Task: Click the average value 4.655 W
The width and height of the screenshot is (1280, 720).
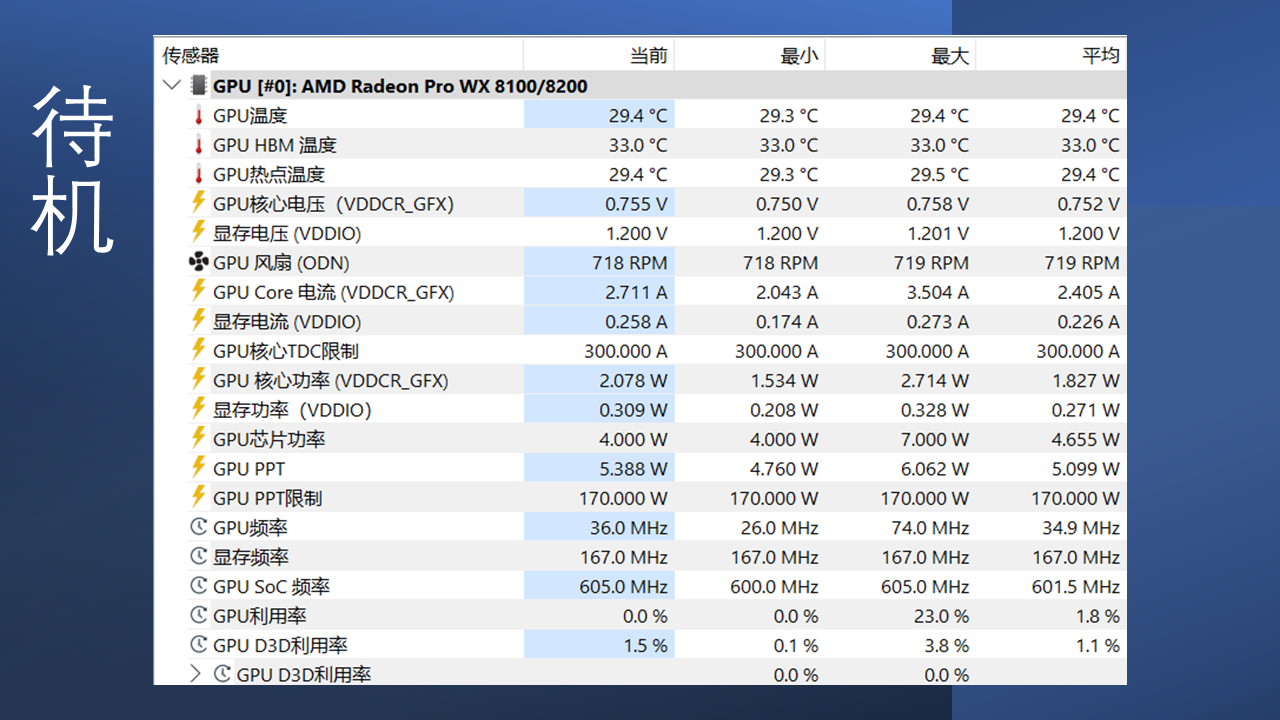Action: [x=1086, y=439]
